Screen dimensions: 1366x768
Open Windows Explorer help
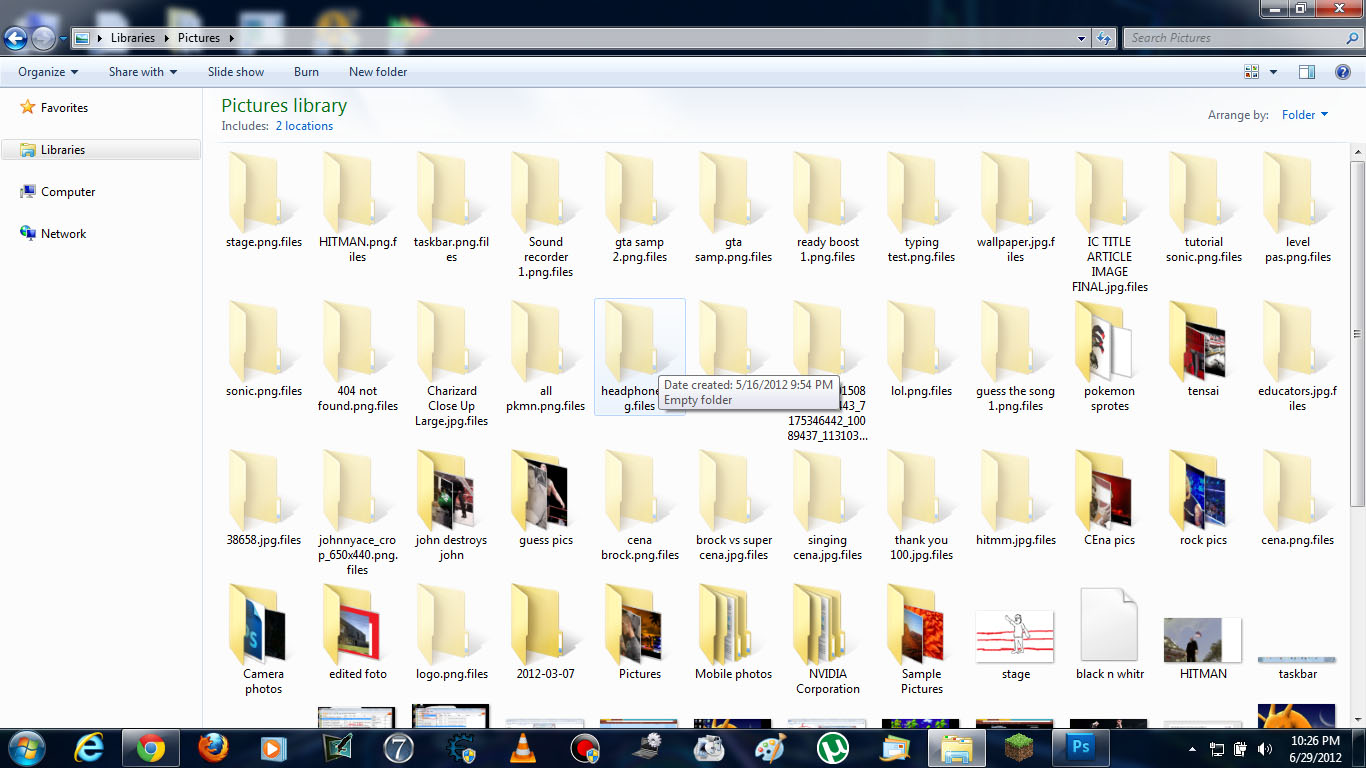tap(1341, 71)
